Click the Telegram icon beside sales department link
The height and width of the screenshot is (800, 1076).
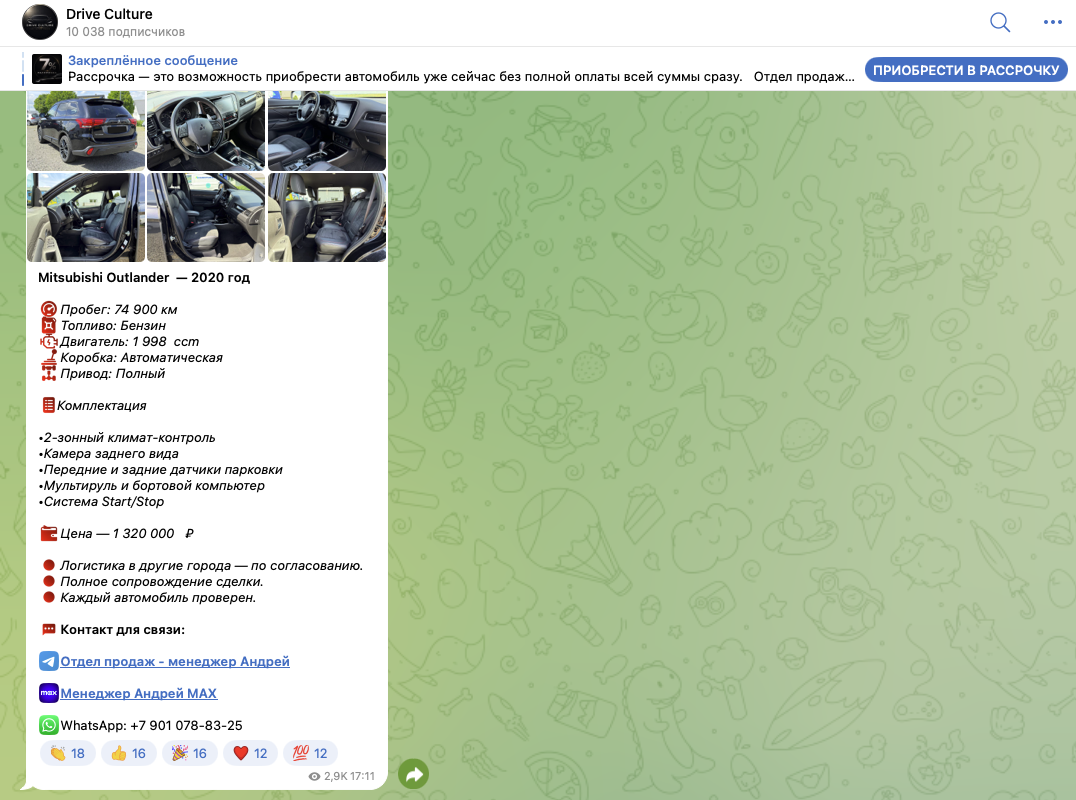[x=49, y=661]
